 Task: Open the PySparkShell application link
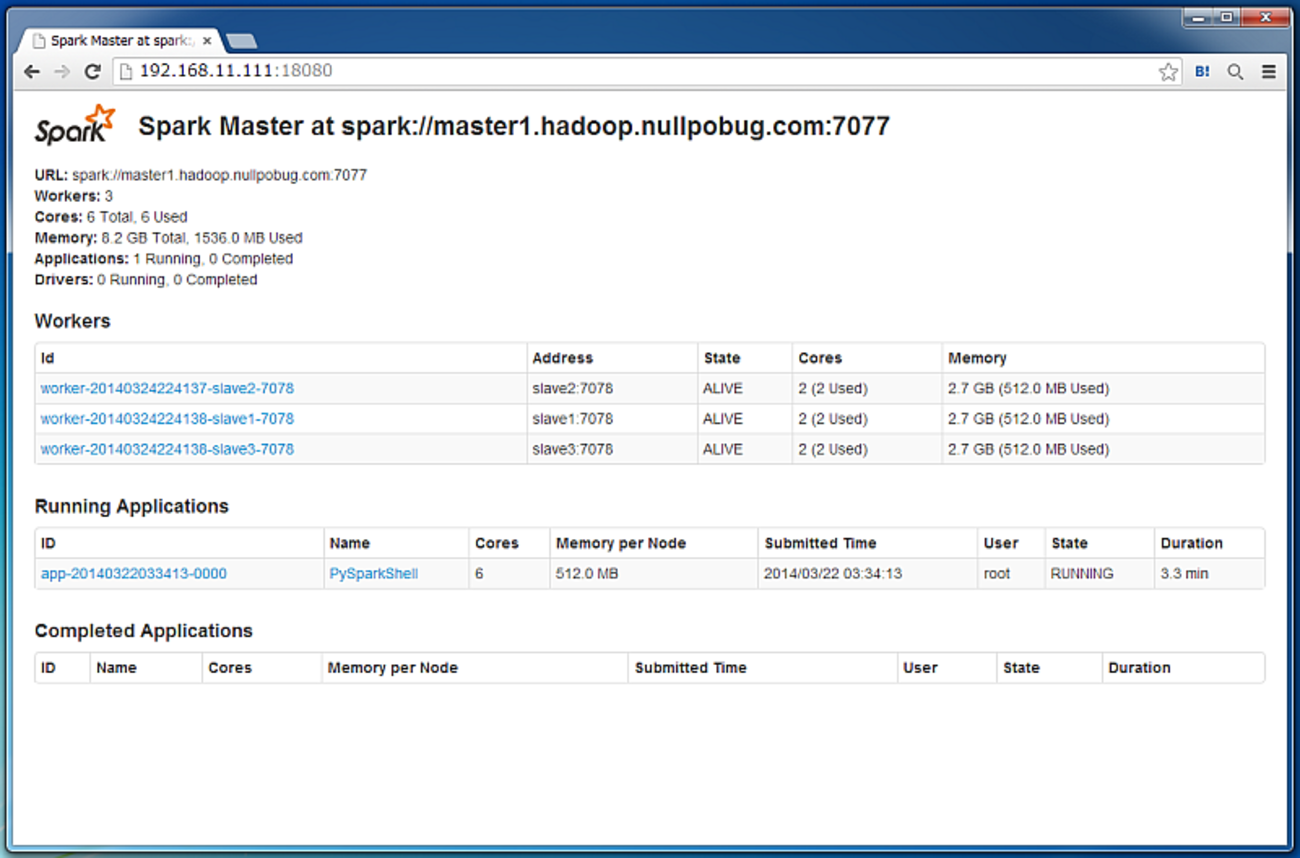click(x=373, y=574)
